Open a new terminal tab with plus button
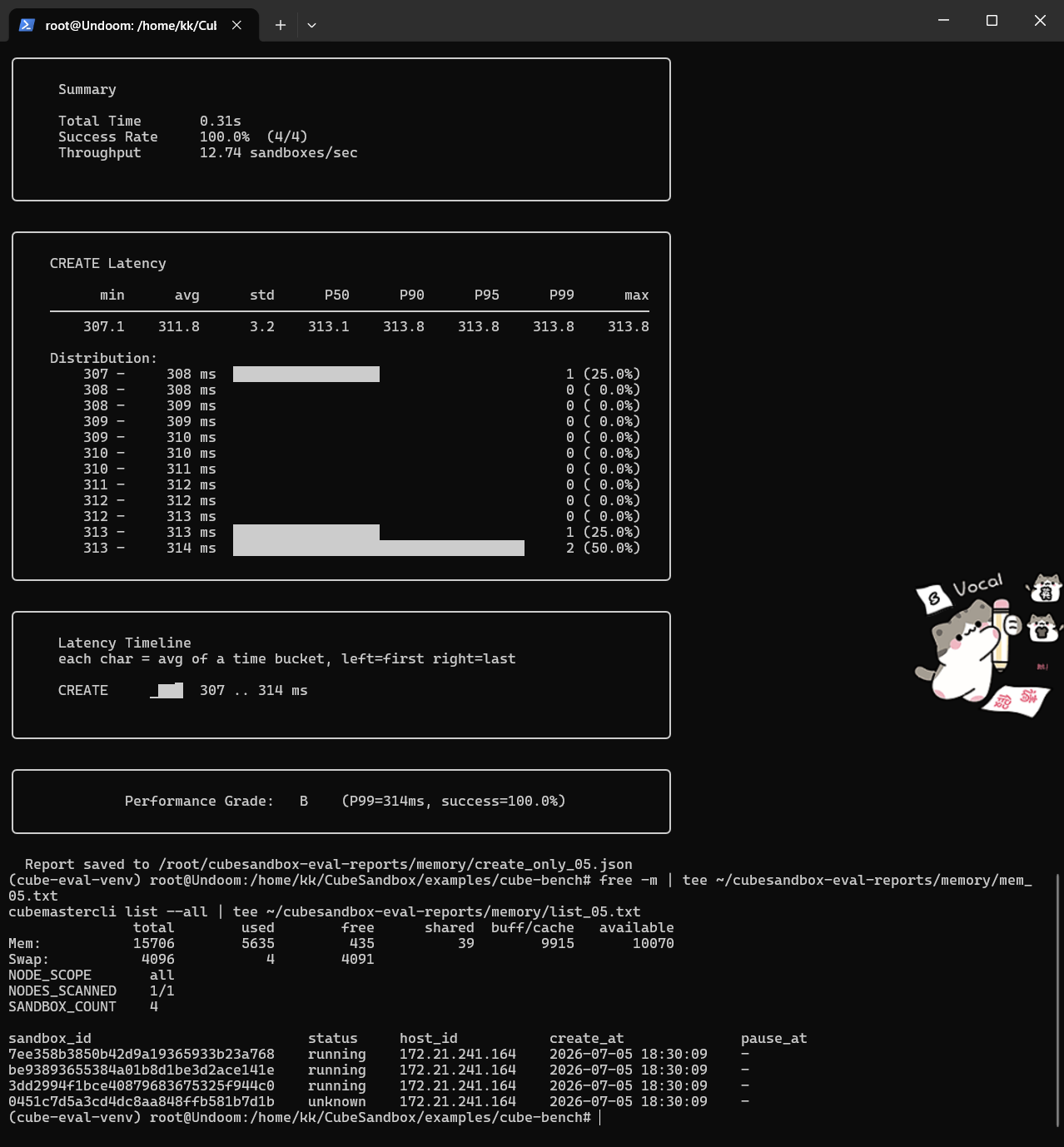The image size is (1064, 1147). click(x=281, y=25)
